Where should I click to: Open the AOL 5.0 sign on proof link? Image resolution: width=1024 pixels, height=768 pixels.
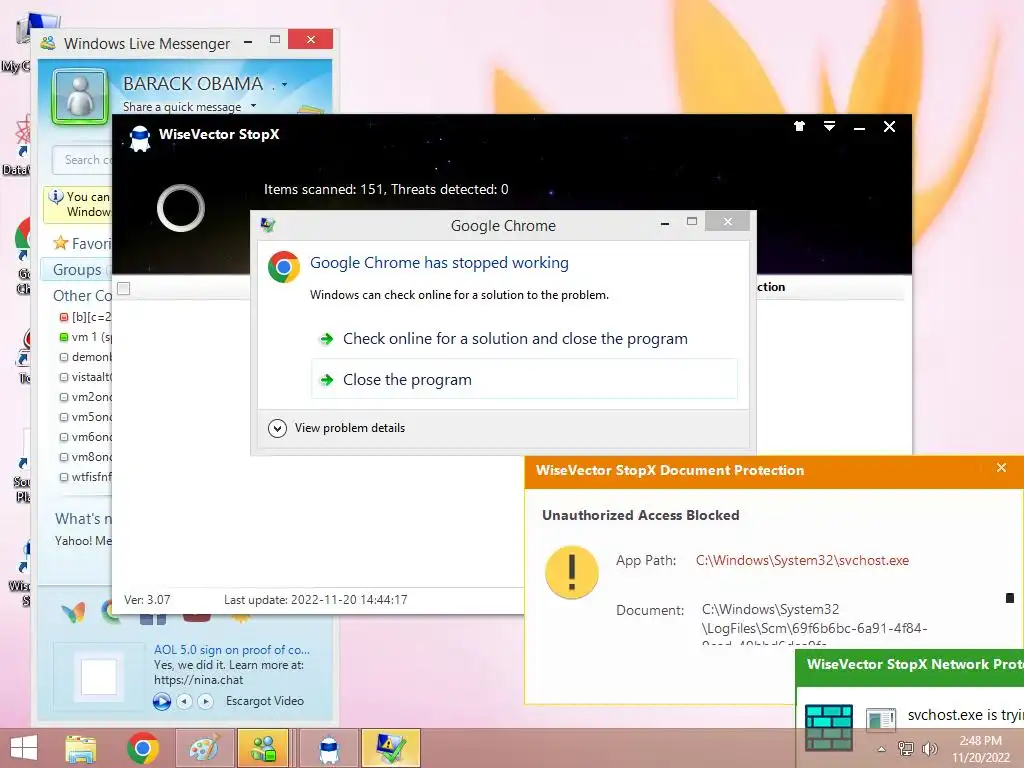tap(232, 650)
